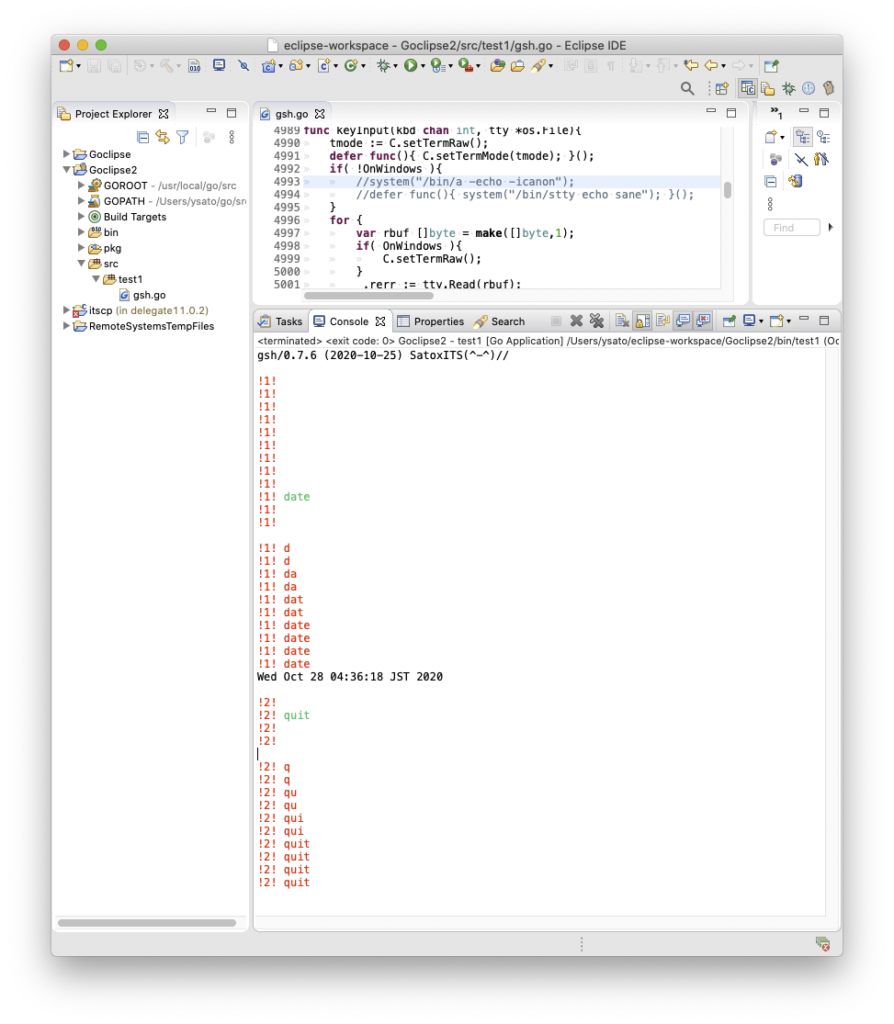Viewport: 894px width, 1024px height.
Task: Click the toolbar search magnifier icon
Action: point(687,89)
